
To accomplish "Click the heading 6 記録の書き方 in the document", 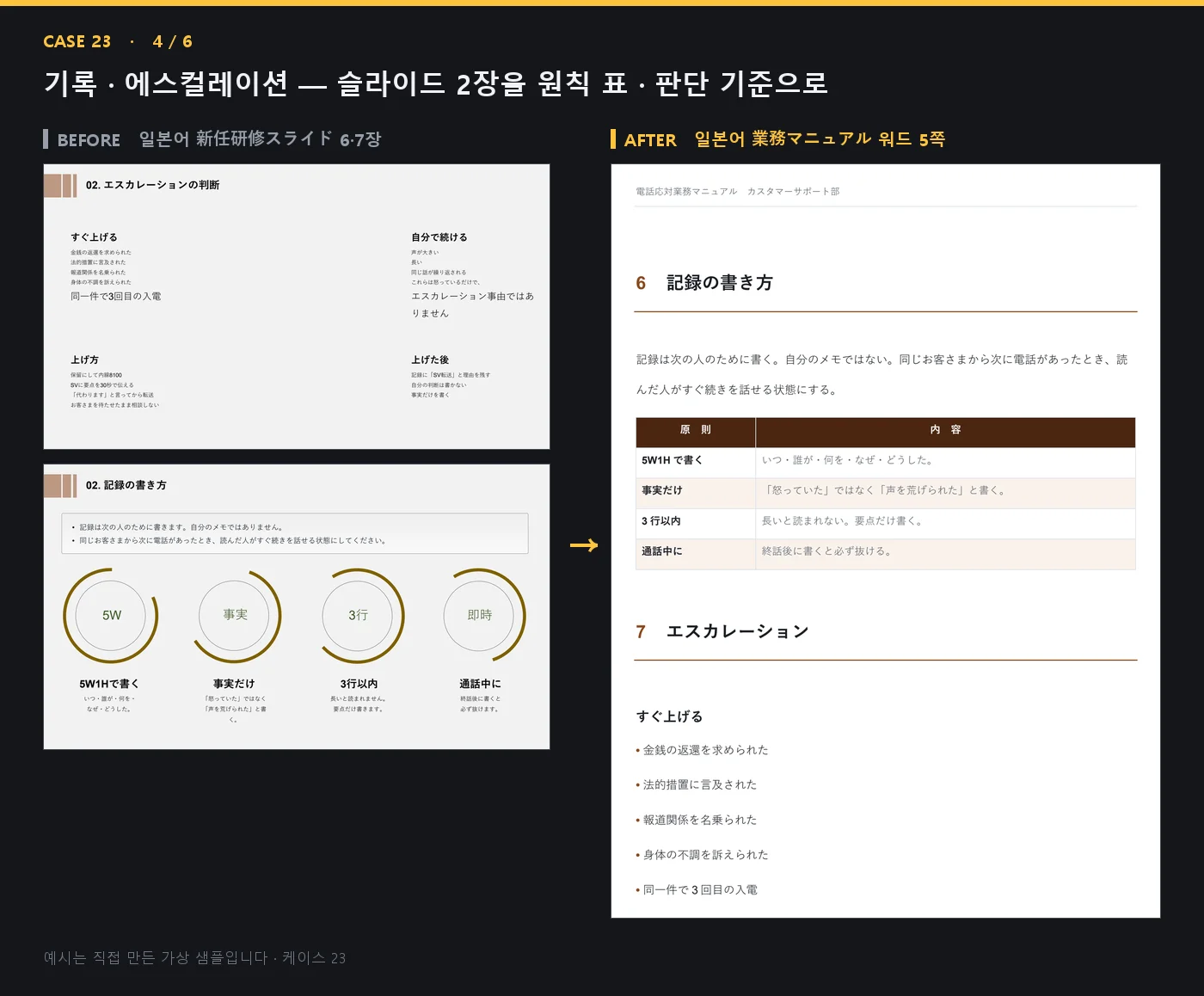I will tap(704, 283).
